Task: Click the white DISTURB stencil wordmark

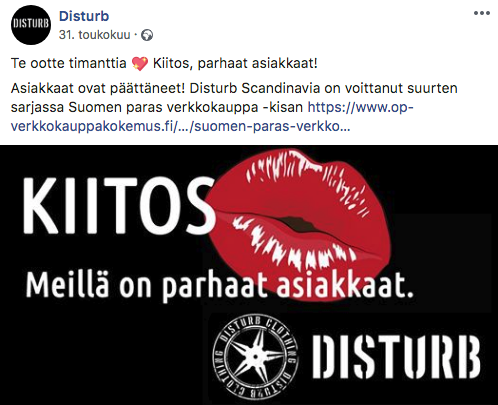Action: point(397,357)
